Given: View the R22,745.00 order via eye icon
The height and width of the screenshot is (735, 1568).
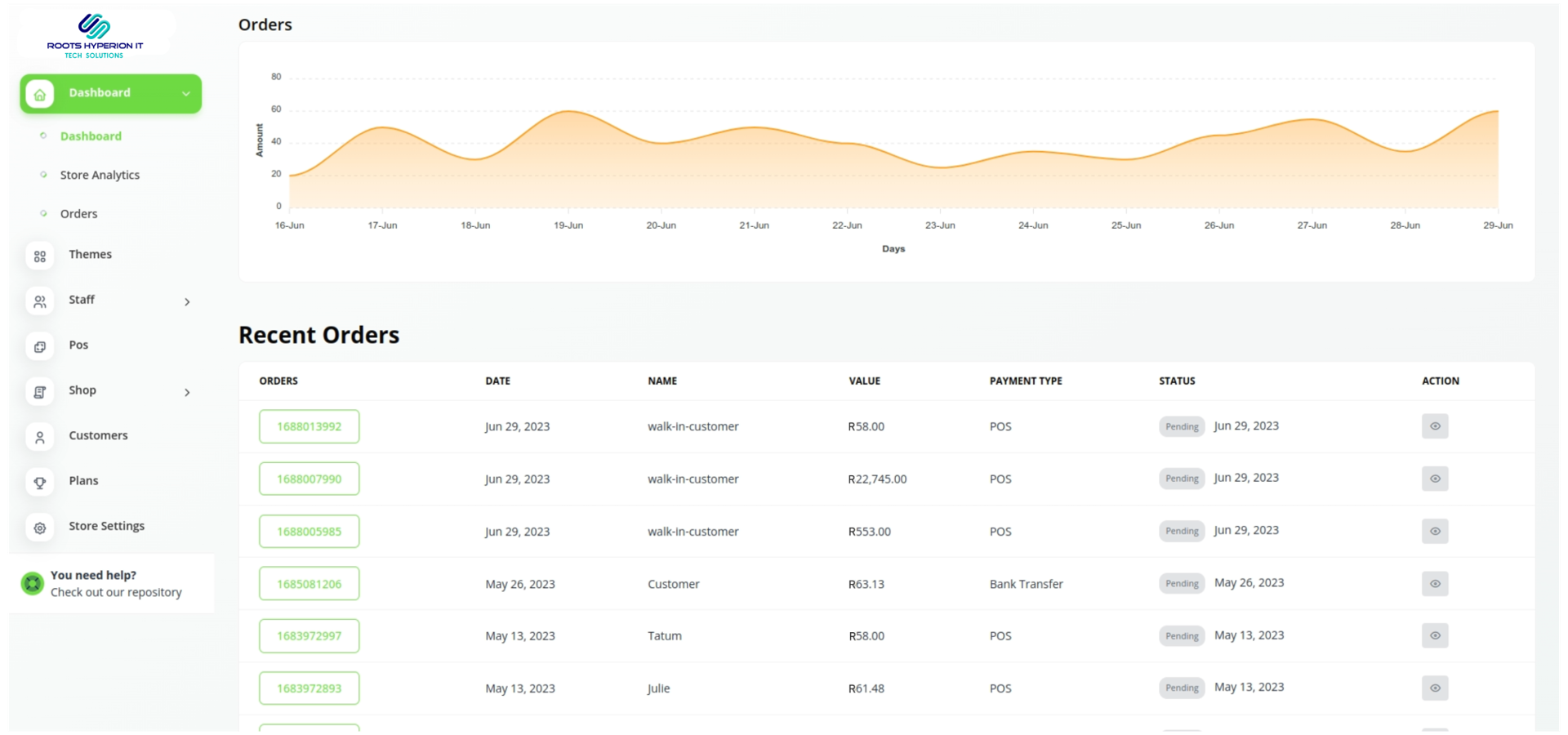Looking at the screenshot, I should point(1435,479).
